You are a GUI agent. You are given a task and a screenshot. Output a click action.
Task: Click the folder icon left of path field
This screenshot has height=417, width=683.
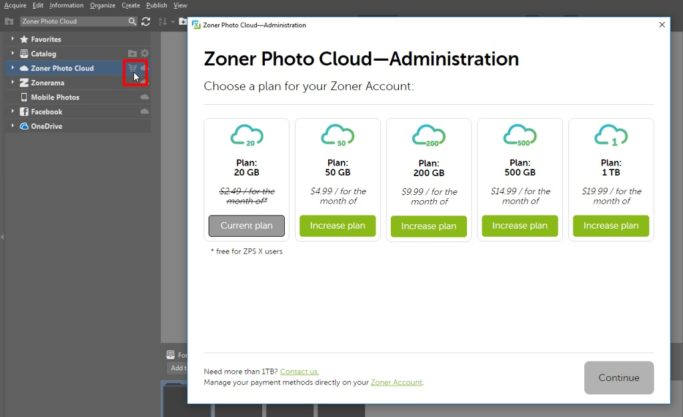pos(9,21)
